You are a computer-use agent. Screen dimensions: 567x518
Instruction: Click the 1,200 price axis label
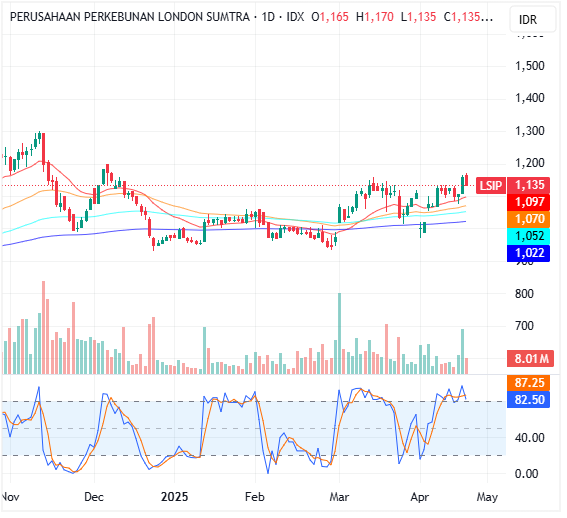point(529,163)
